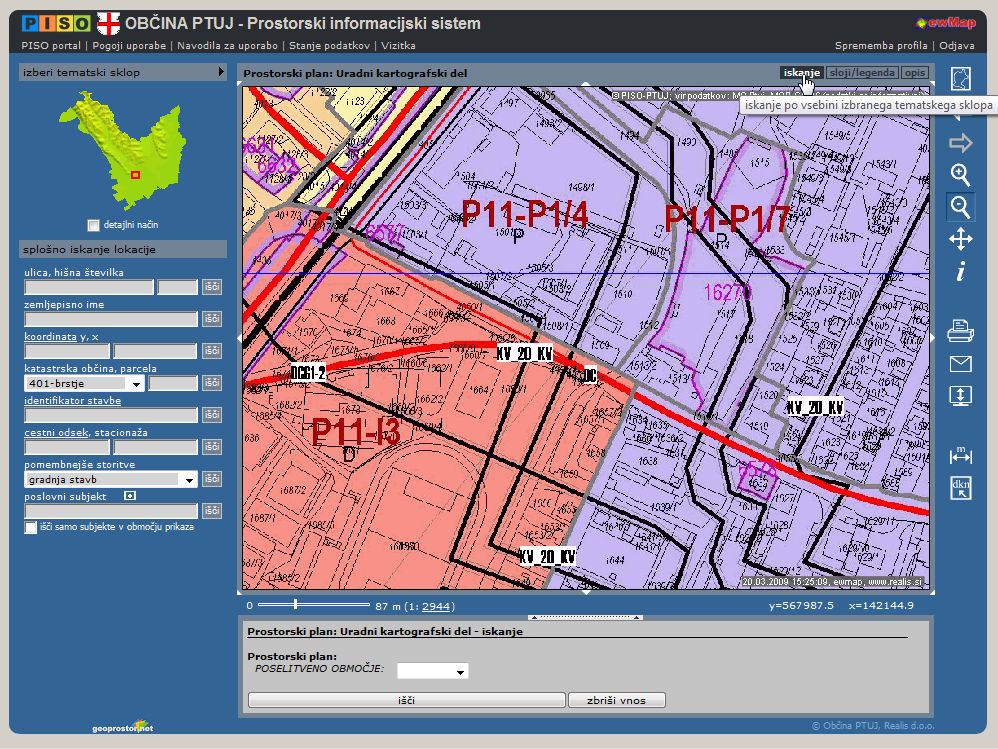Click the wide 'išči' search button
The image size is (998, 749).
point(406,700)
